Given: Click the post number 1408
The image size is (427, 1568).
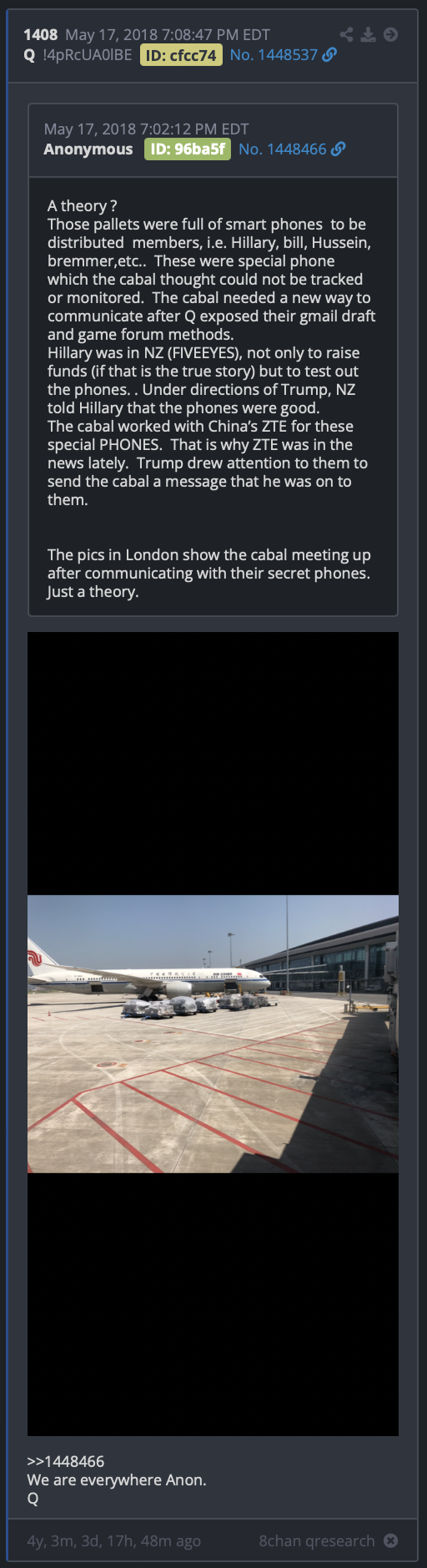Looking at the screenshot, I should 41,35.
